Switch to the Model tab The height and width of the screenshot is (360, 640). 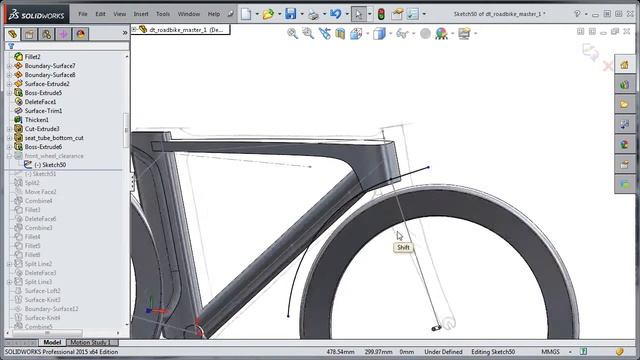(52, 342)
